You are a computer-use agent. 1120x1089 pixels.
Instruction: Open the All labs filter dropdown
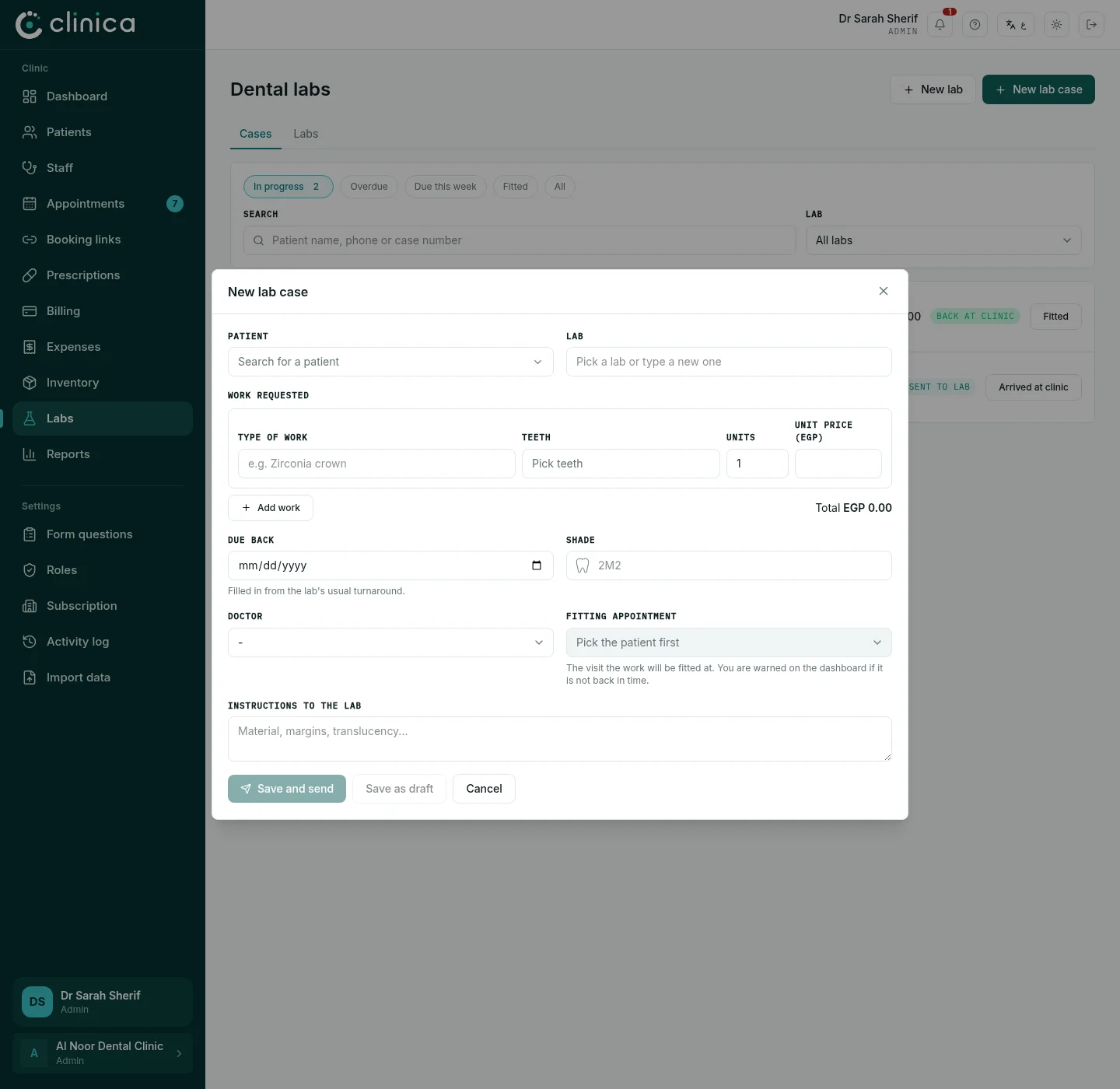943,240
